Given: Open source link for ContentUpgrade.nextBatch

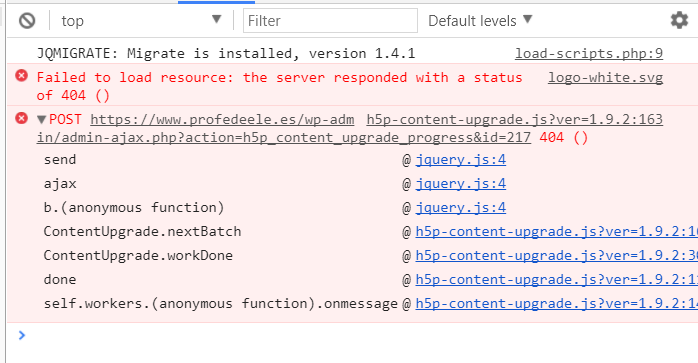Looking at the screenshot, I should (x=556, y=232).
